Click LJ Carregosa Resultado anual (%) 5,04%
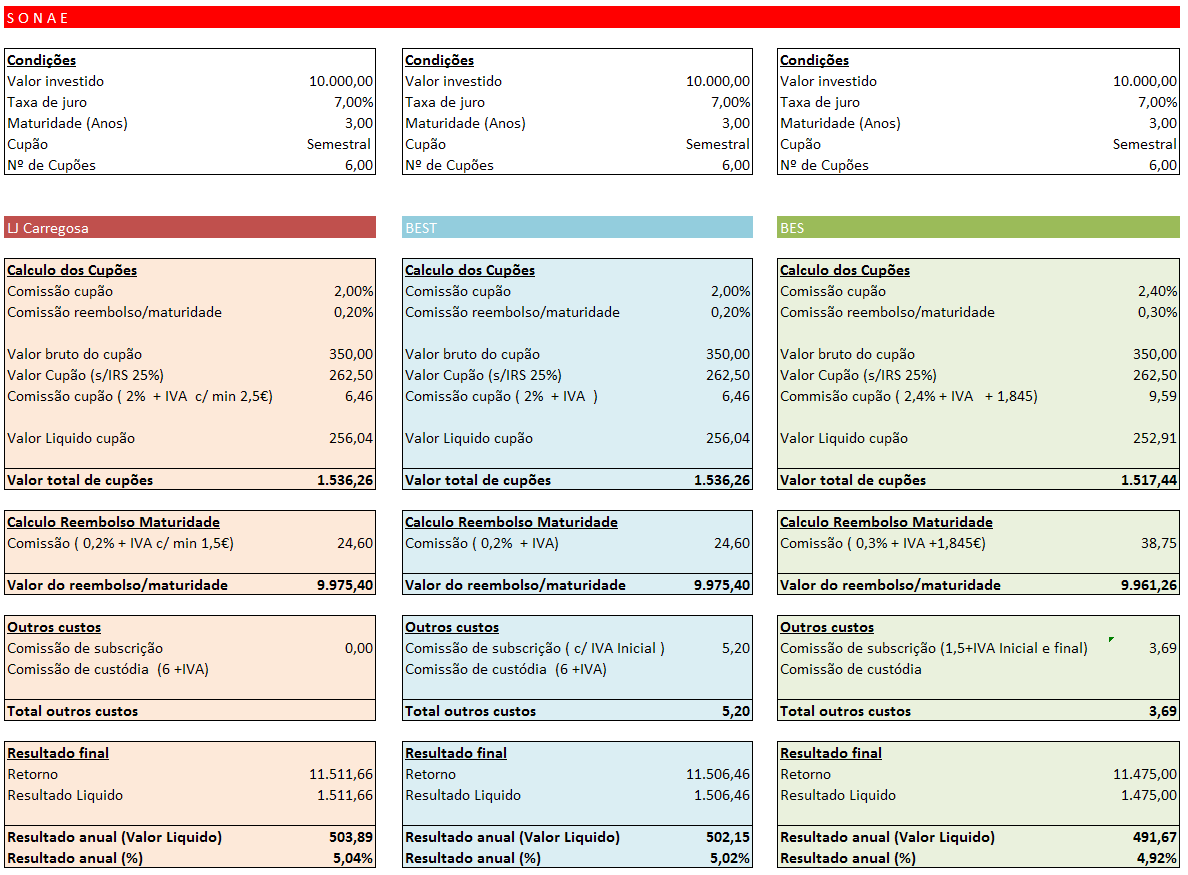Screen dimensions: 1188x875 [353, 858]
